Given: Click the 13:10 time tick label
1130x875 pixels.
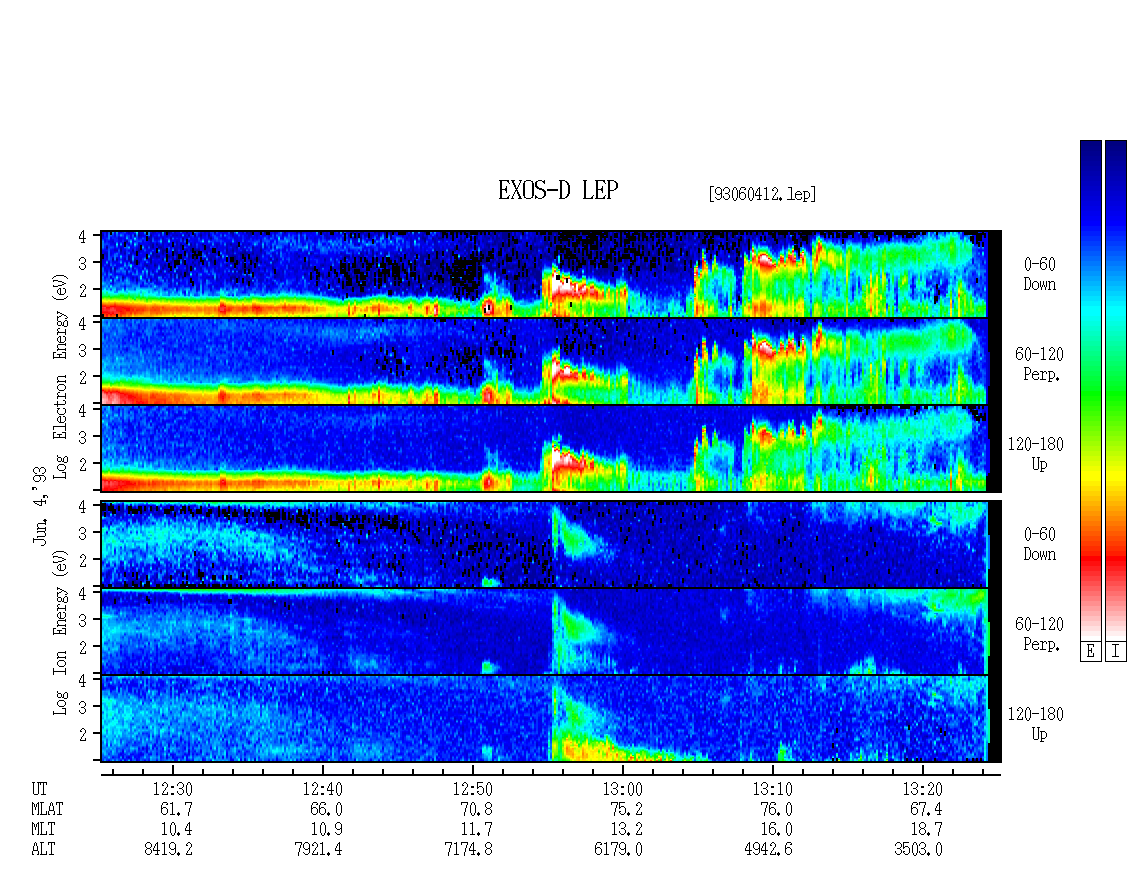Looking at the screenshot, I should tap(772, 789).
